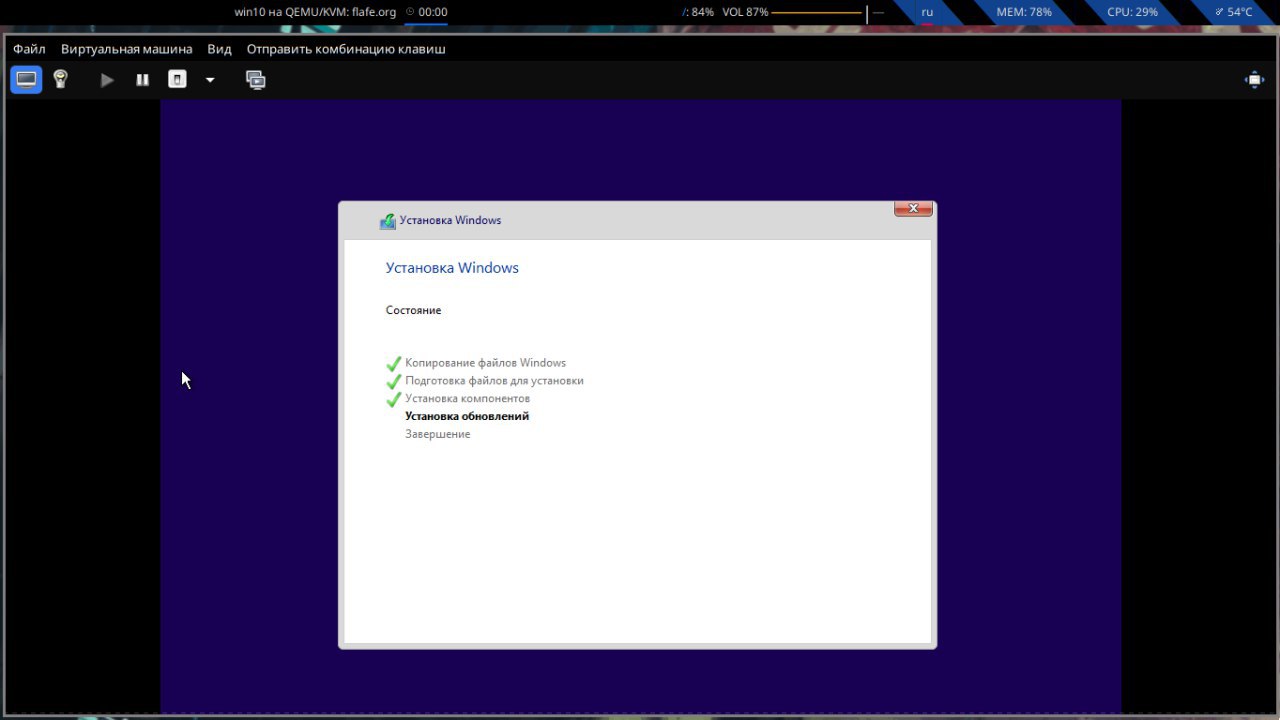The width and height of the screenshot is (1280, 720).
Task: Open the Вид menu
Action: 219,49
